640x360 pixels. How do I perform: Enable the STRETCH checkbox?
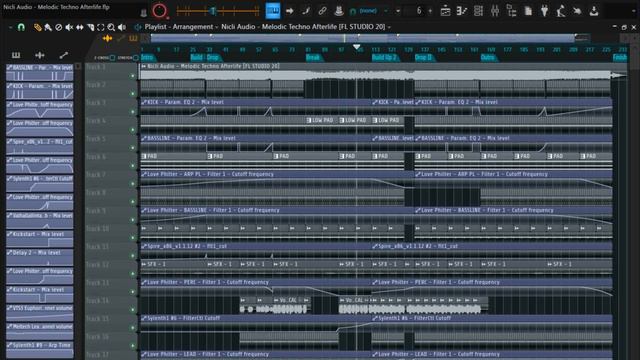pyautogui.click(x=135, y=58)
